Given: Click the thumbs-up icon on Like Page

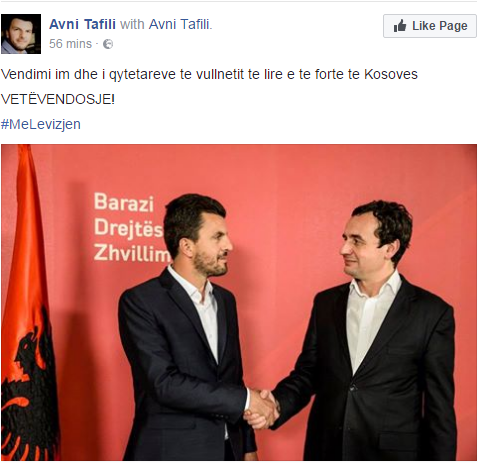Looking at the screenshot, I should [x=400, y=26].
